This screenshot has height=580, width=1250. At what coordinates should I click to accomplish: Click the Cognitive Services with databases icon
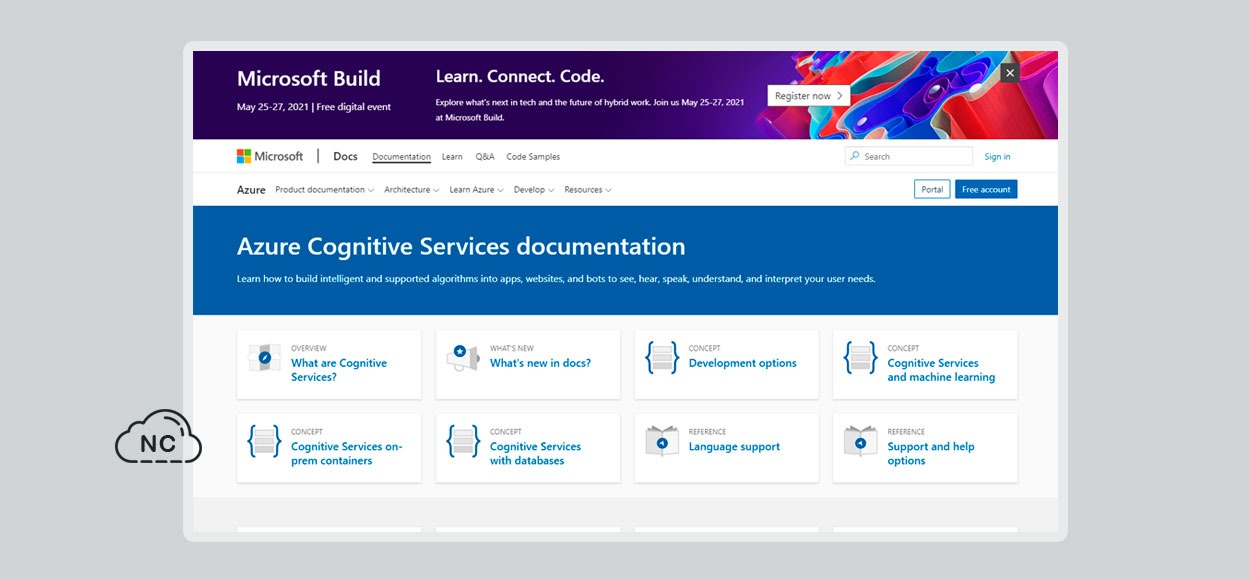click(463, 441)
